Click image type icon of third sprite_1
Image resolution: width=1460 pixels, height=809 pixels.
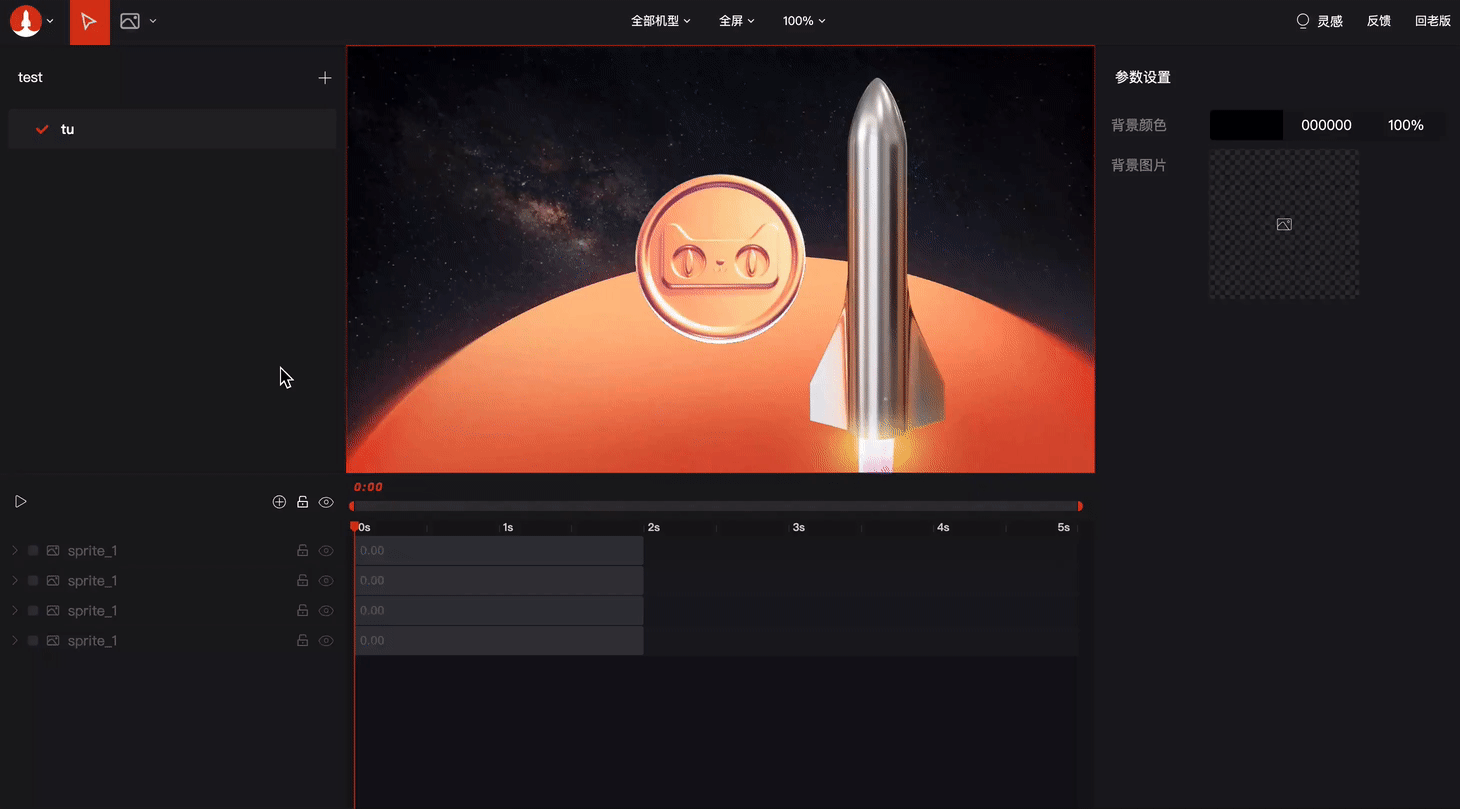point(53,611)
